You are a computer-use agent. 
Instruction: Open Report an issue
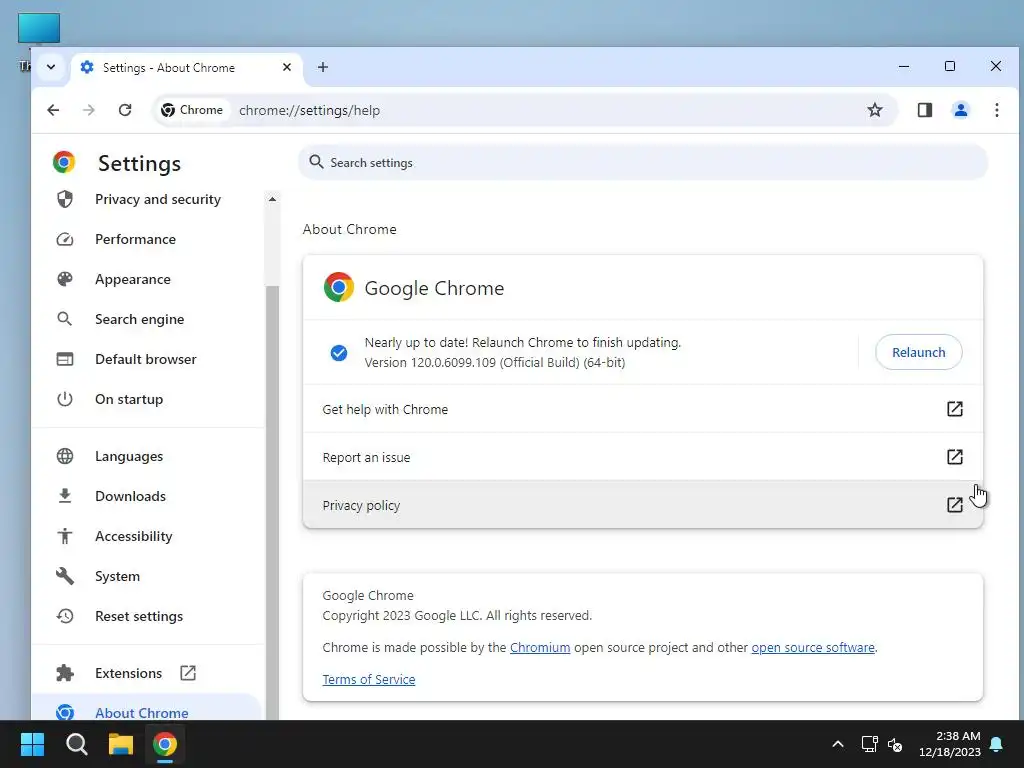point(643,457)
